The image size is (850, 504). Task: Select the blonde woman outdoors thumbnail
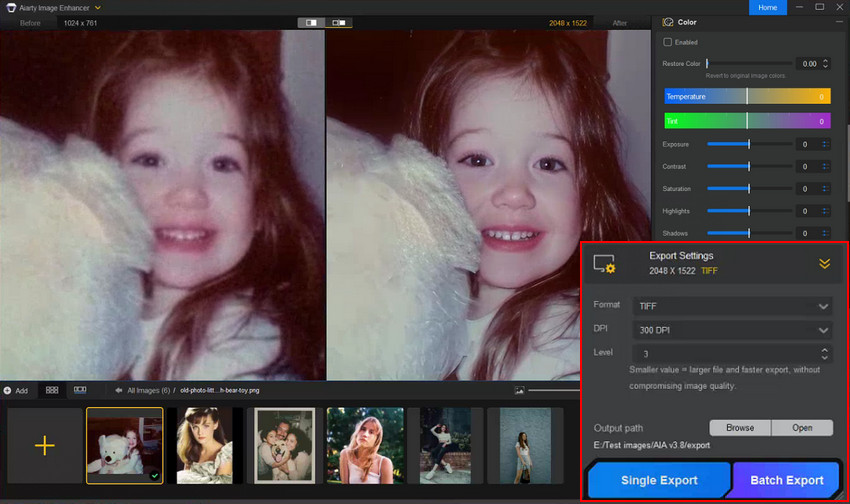[x=365, y=445]
